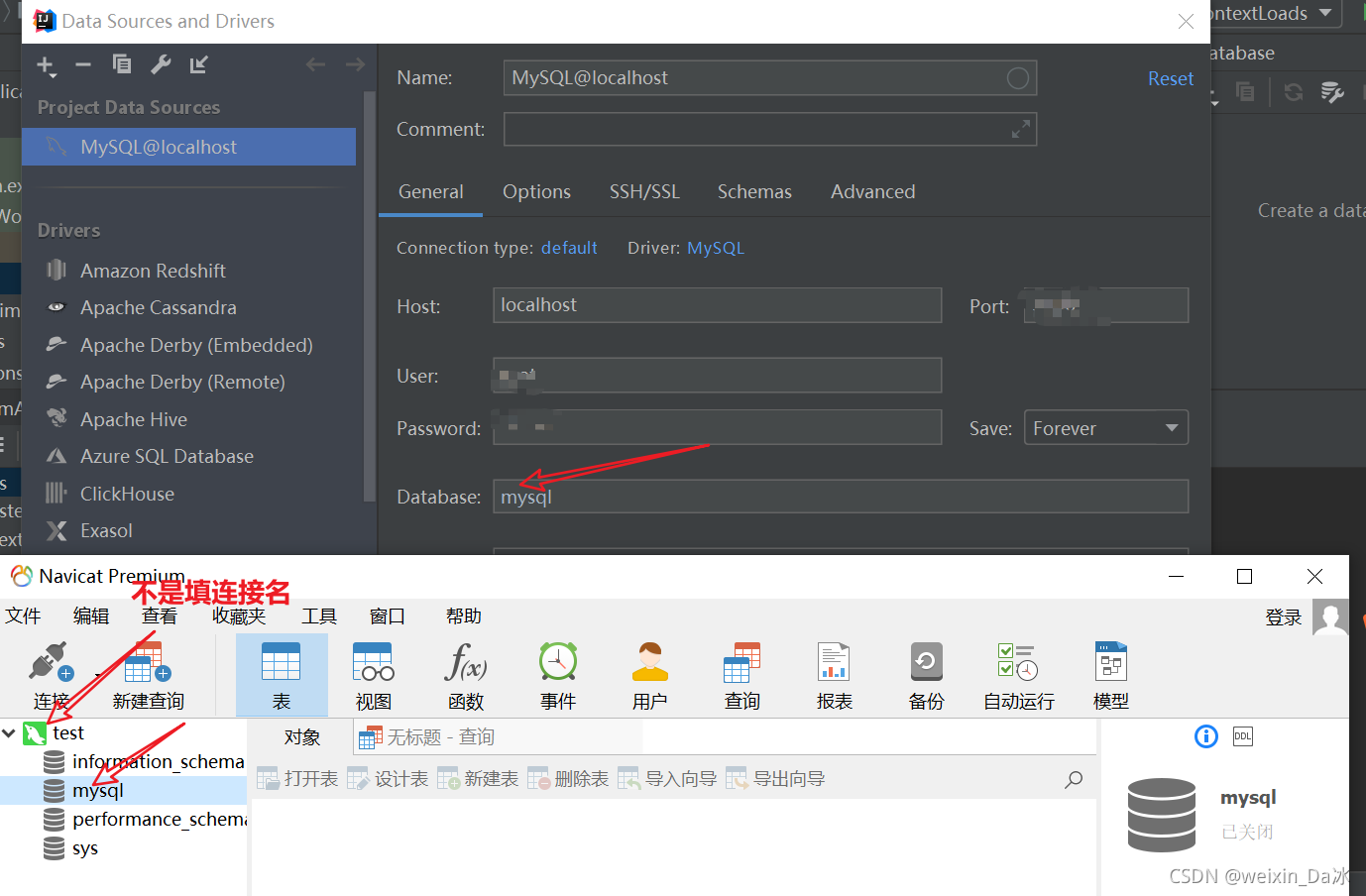This screenshot has height=896, width=1366.
Task: Select the 自动运行 automation toolbar icon
Action: [1019, 676]
